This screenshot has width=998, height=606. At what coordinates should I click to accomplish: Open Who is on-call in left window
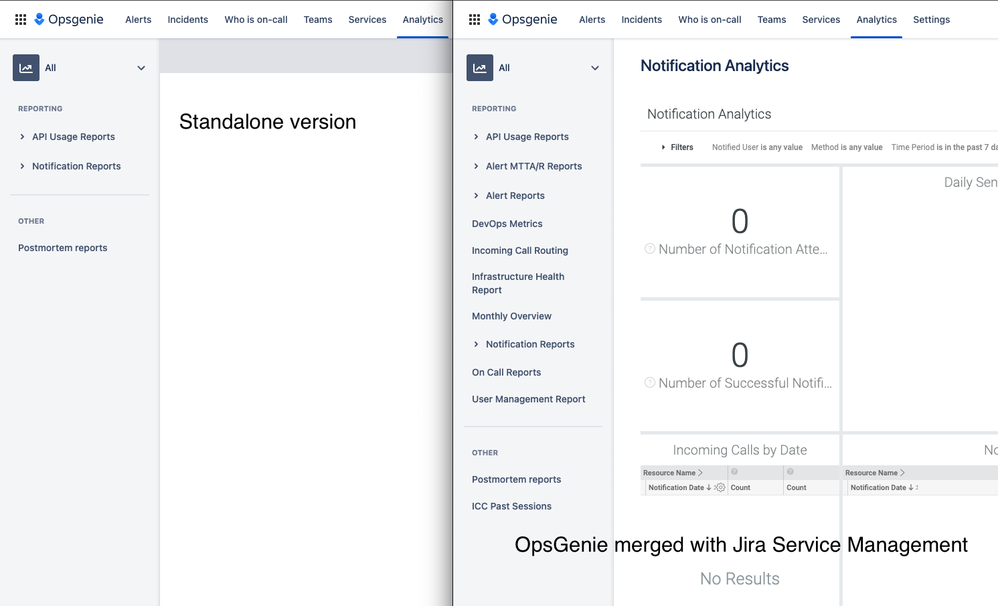coord(256,20)
